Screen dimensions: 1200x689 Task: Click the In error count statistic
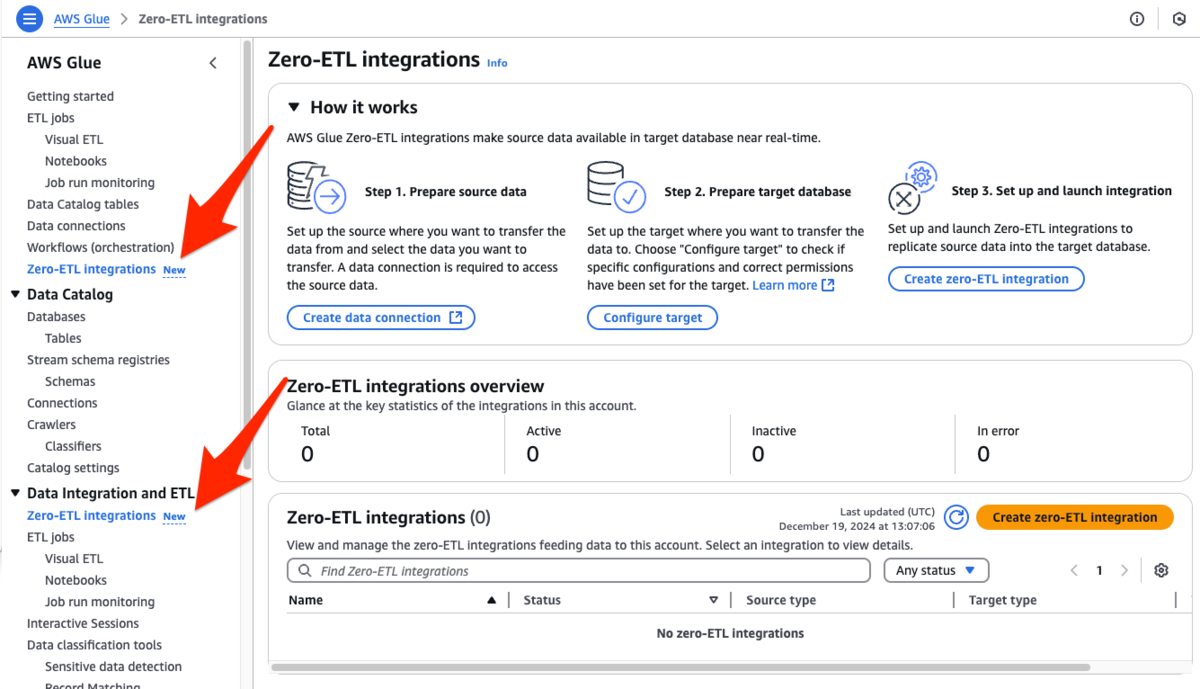tap(983, 454)
